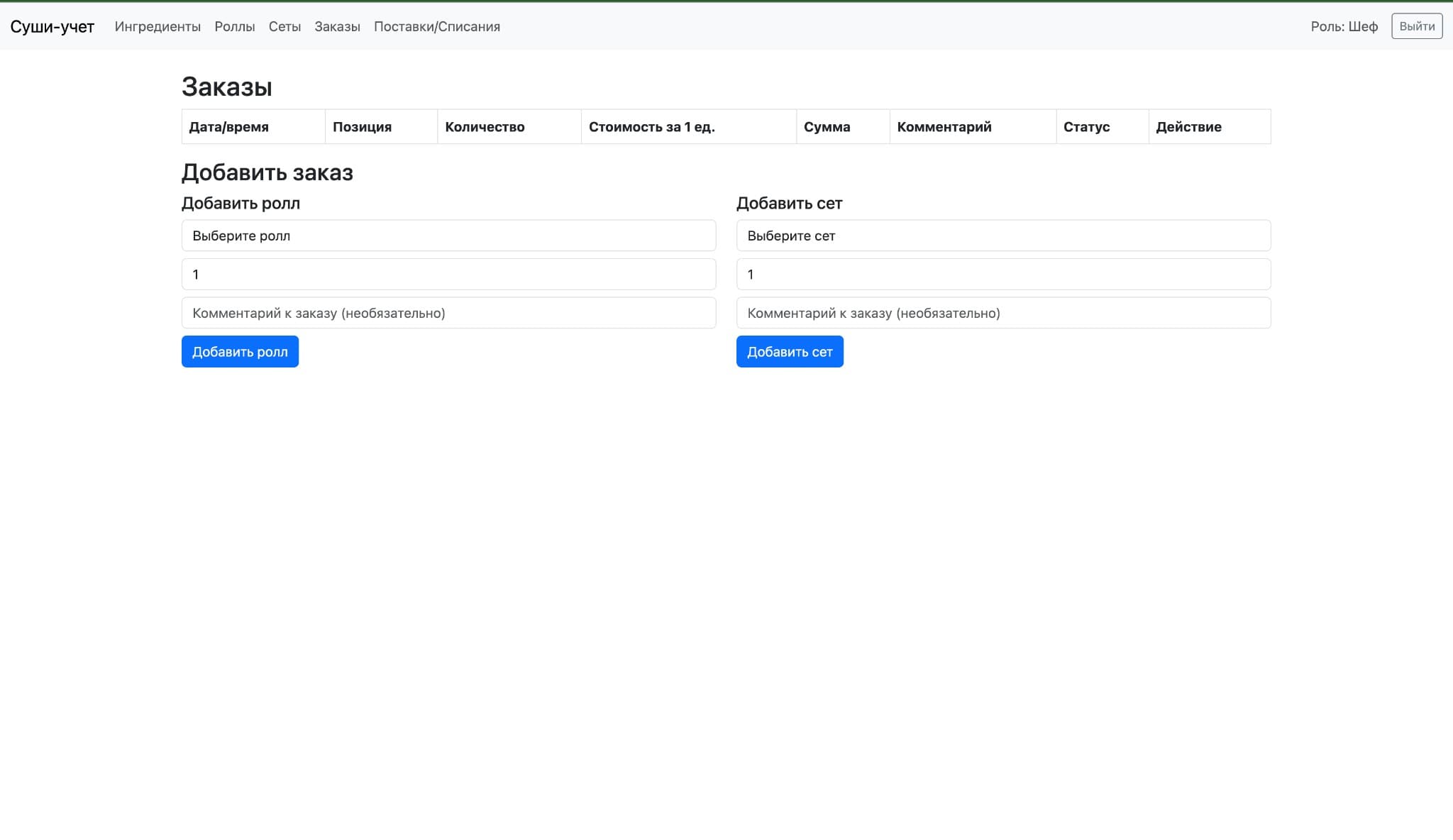Click the Добавить ролл button
The height and width of the screenshot is (840, 1453).
239,351
